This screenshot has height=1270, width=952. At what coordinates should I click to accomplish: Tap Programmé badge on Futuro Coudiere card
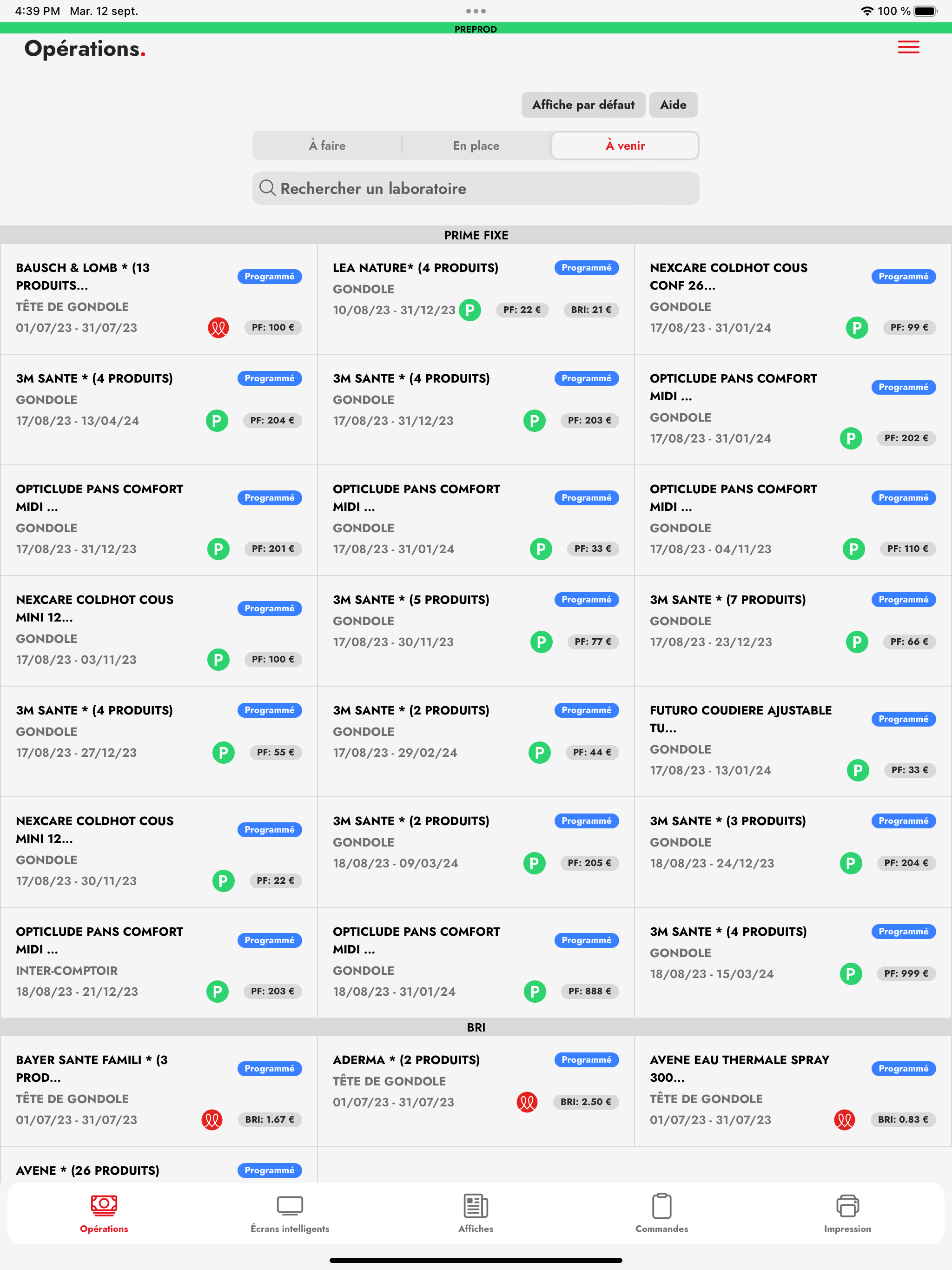click(903, 720)
